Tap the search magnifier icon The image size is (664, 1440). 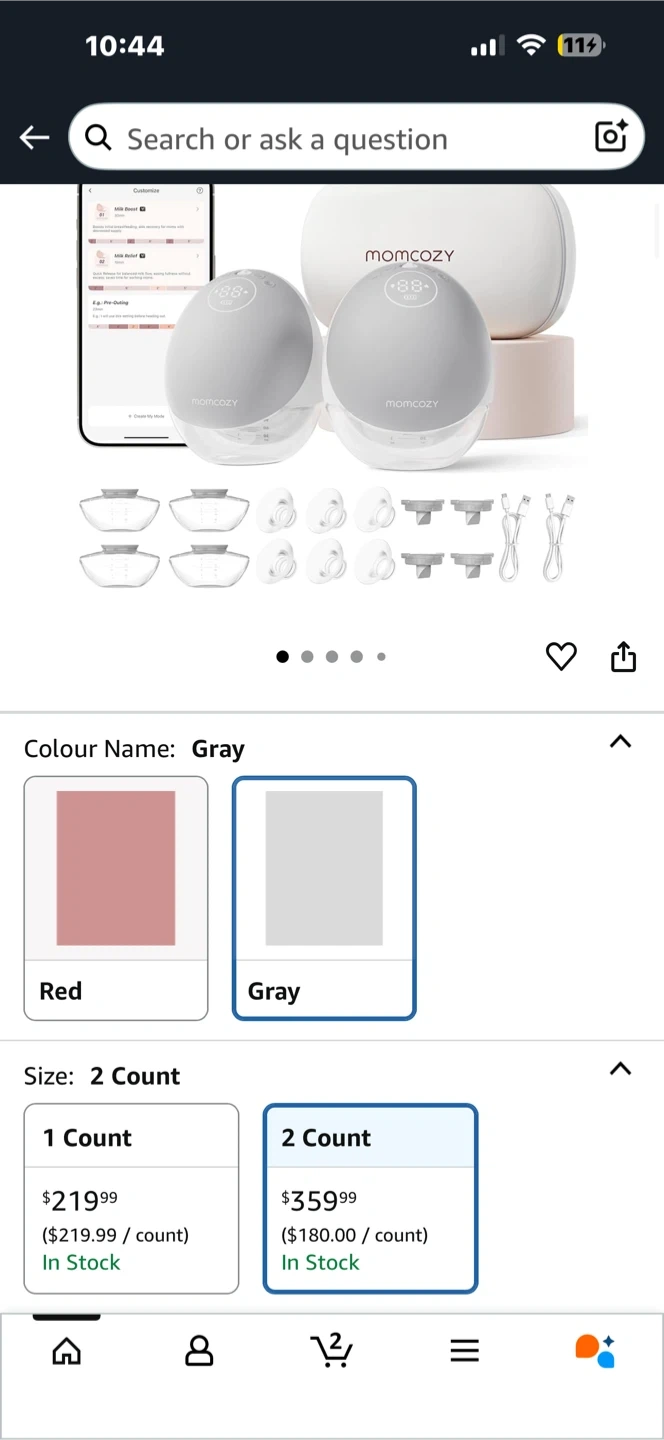click(98, 138)
